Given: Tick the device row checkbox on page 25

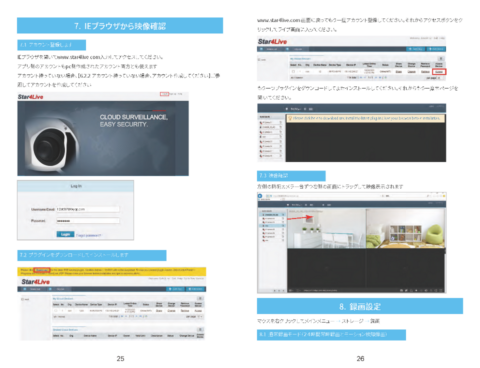Looking at the screenshot, I should click(x=56, y=310).
